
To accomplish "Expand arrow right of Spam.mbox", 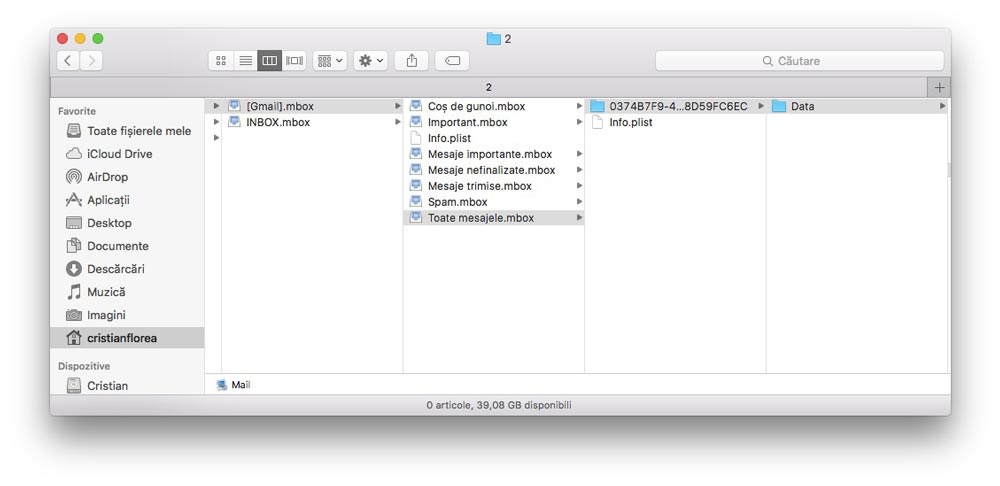I will click(579, 202).
